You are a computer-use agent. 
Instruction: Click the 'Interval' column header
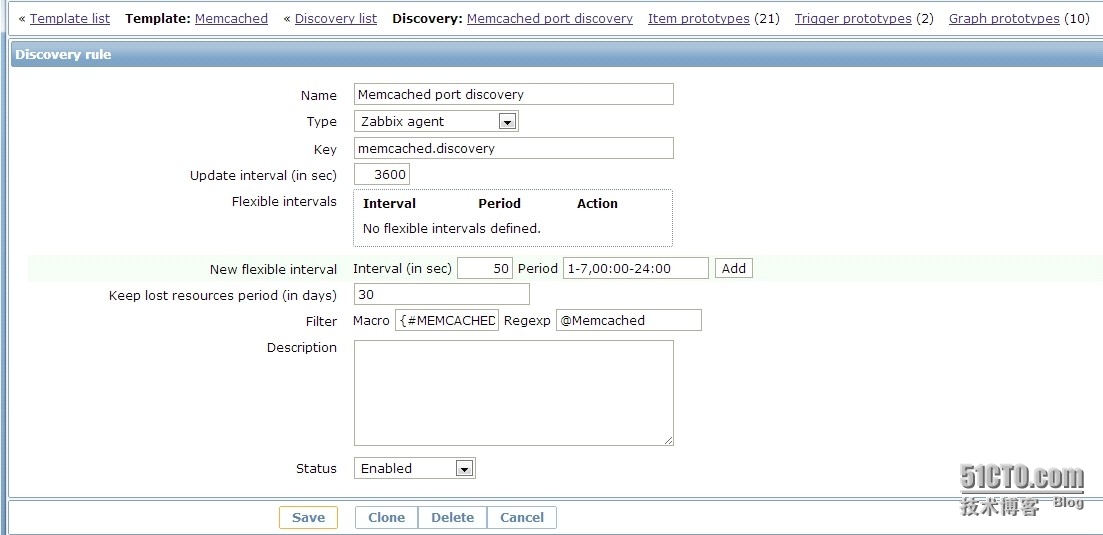point(389,203)
